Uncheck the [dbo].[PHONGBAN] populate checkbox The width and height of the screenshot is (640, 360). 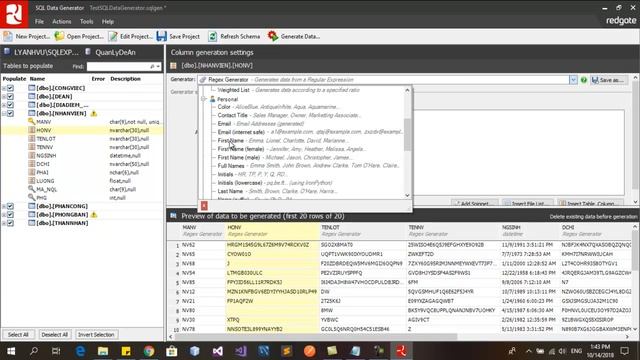(x=11, y=215)
